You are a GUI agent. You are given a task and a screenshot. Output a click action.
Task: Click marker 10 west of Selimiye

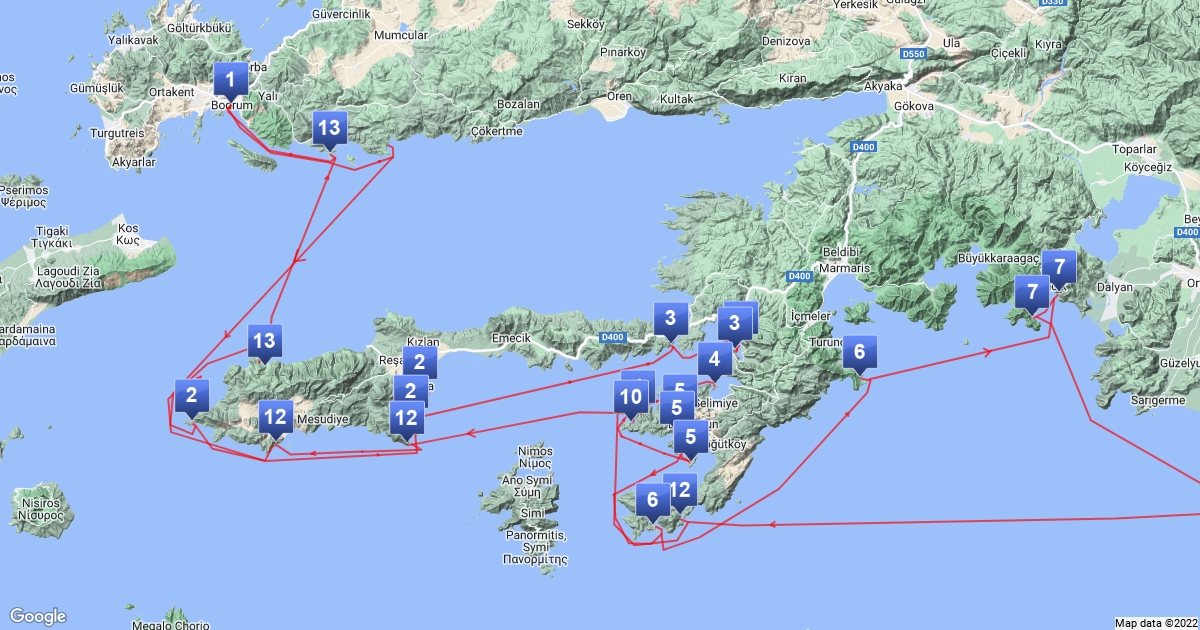tap(630, 397)
